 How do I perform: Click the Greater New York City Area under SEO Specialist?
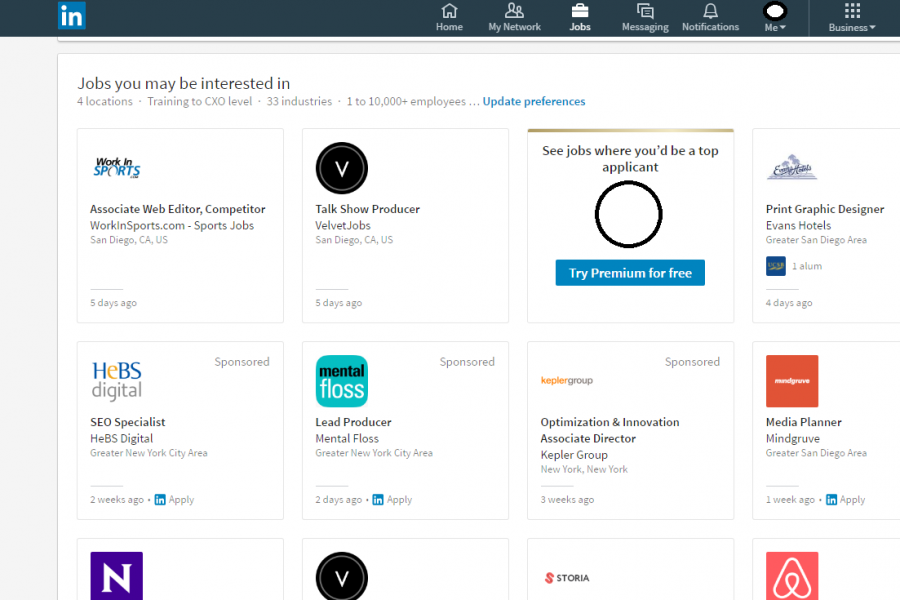click(149, 453)
